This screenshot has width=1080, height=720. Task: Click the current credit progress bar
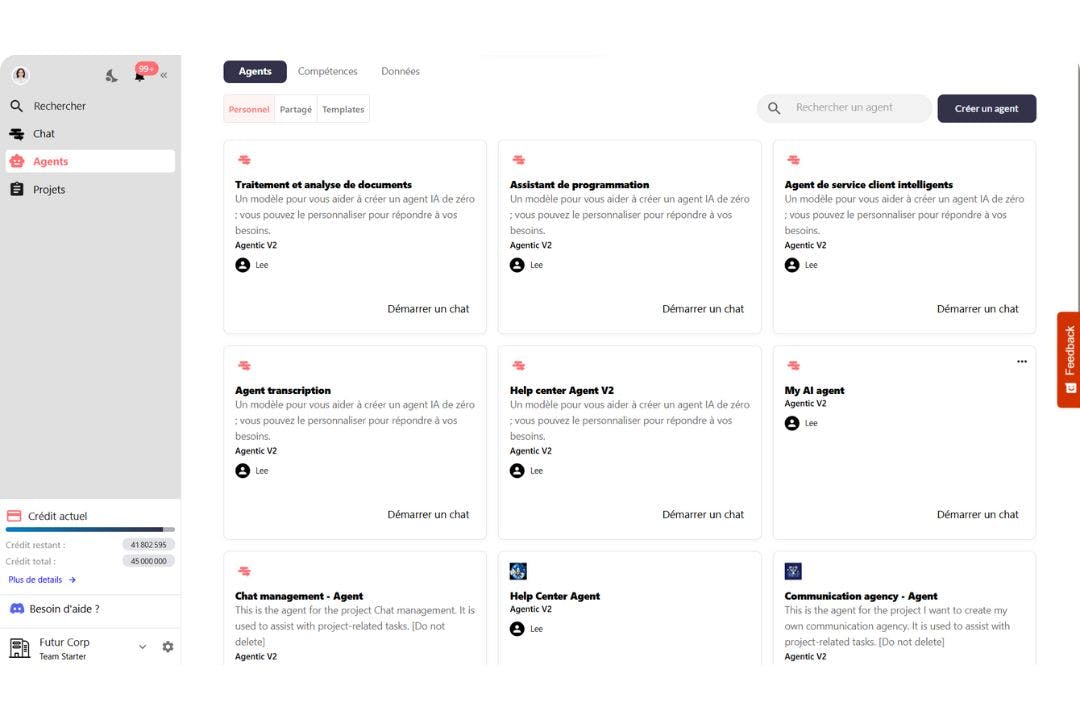[90, 529]
